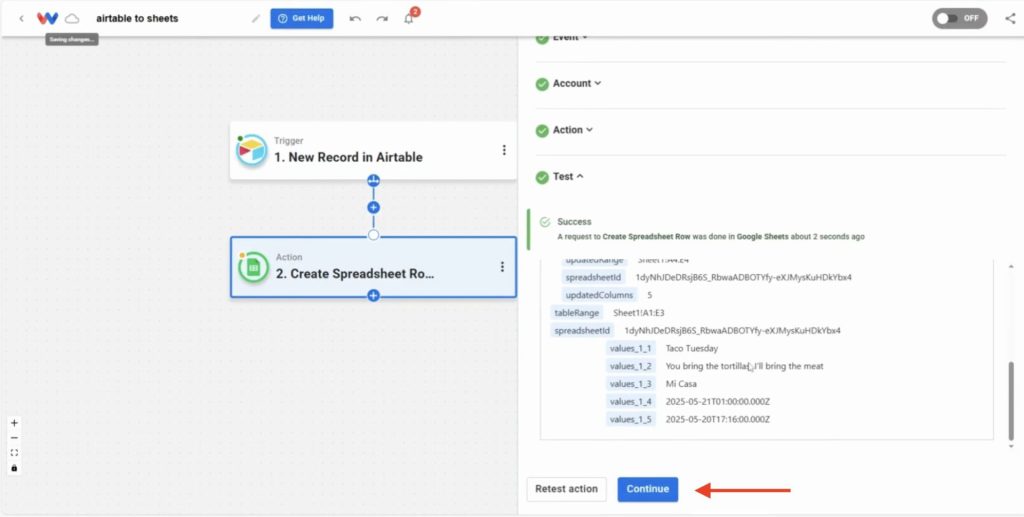Select the Taco Tuesday value
1024x517 pixels.
692,349
